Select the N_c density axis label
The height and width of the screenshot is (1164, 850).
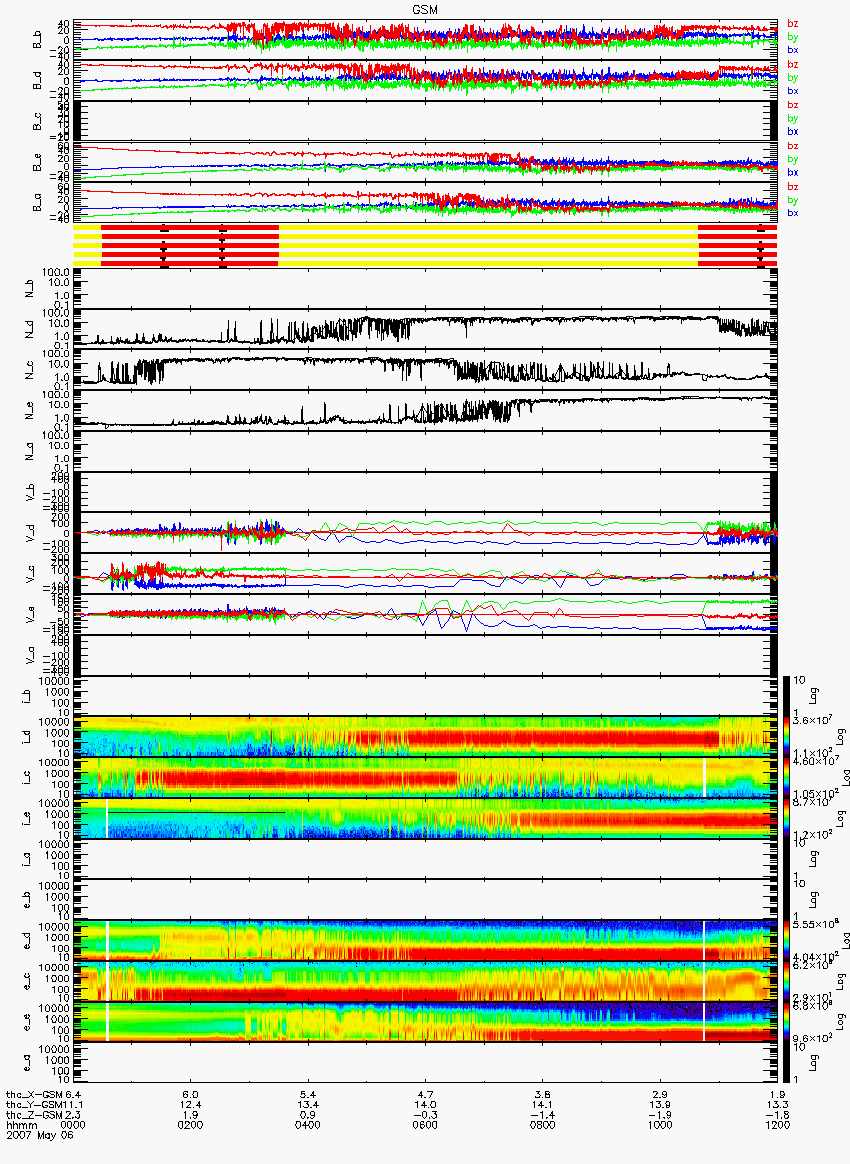coord(30,370)
